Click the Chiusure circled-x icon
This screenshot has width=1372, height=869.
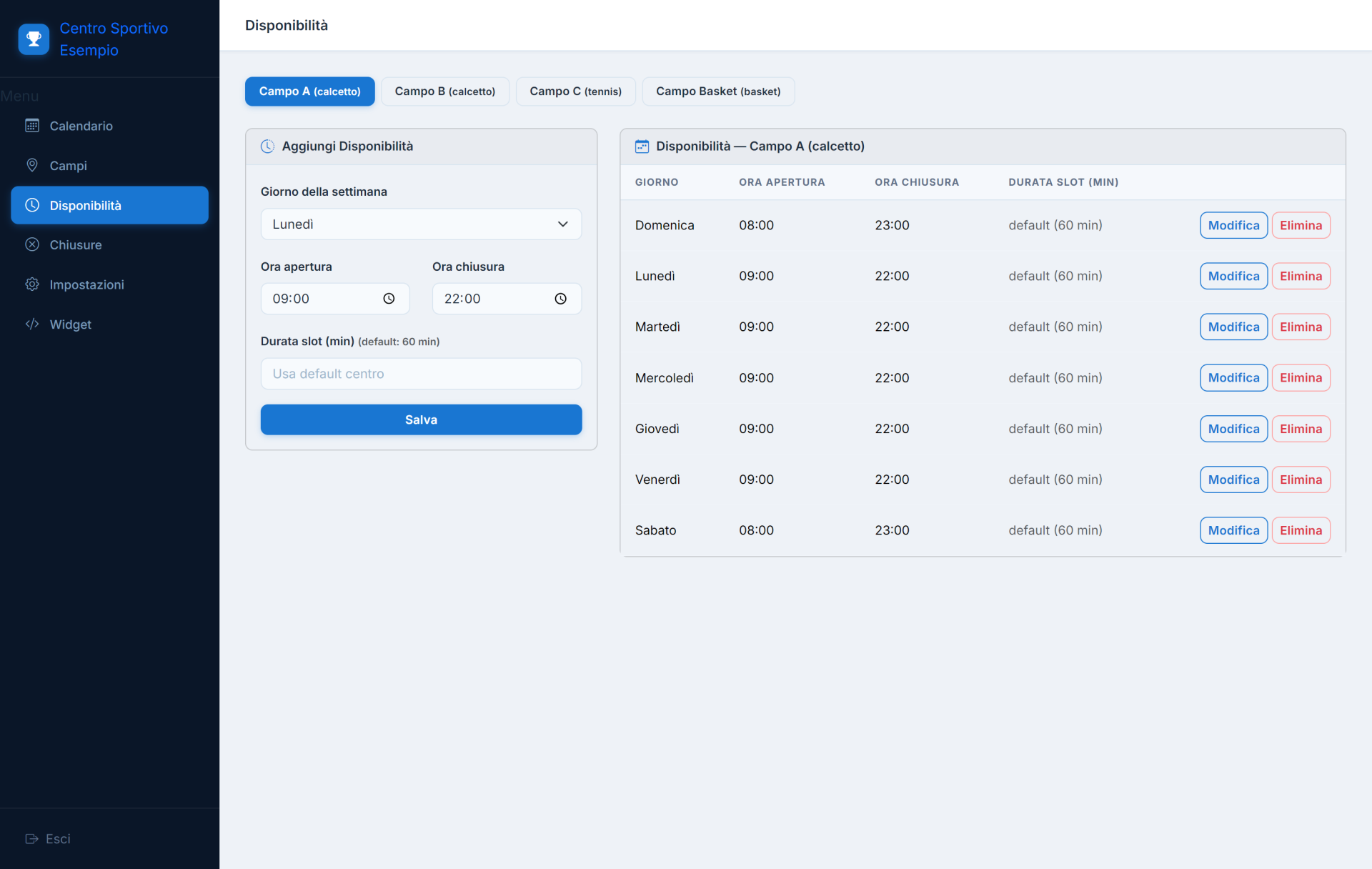click(32, 244)
